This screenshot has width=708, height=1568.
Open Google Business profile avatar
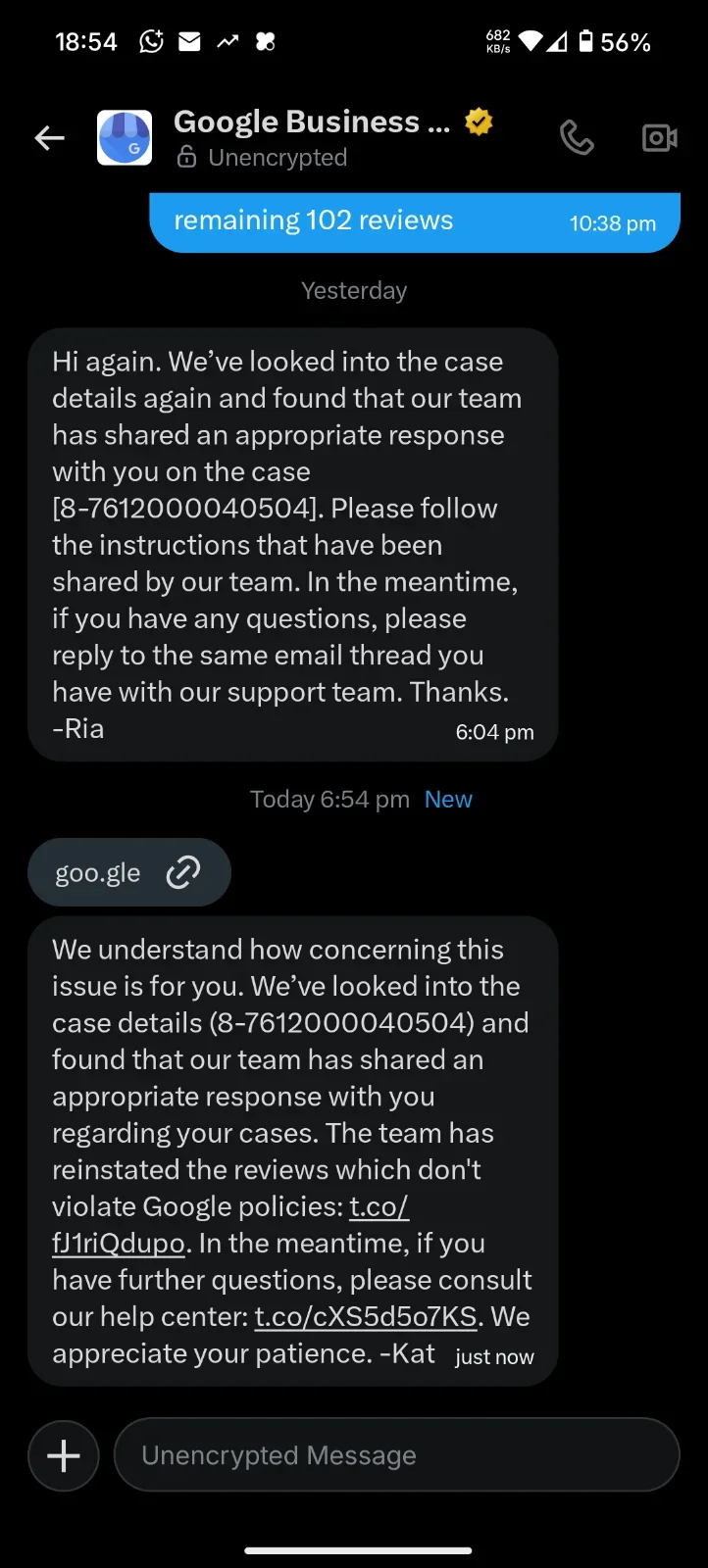point(125,137)
